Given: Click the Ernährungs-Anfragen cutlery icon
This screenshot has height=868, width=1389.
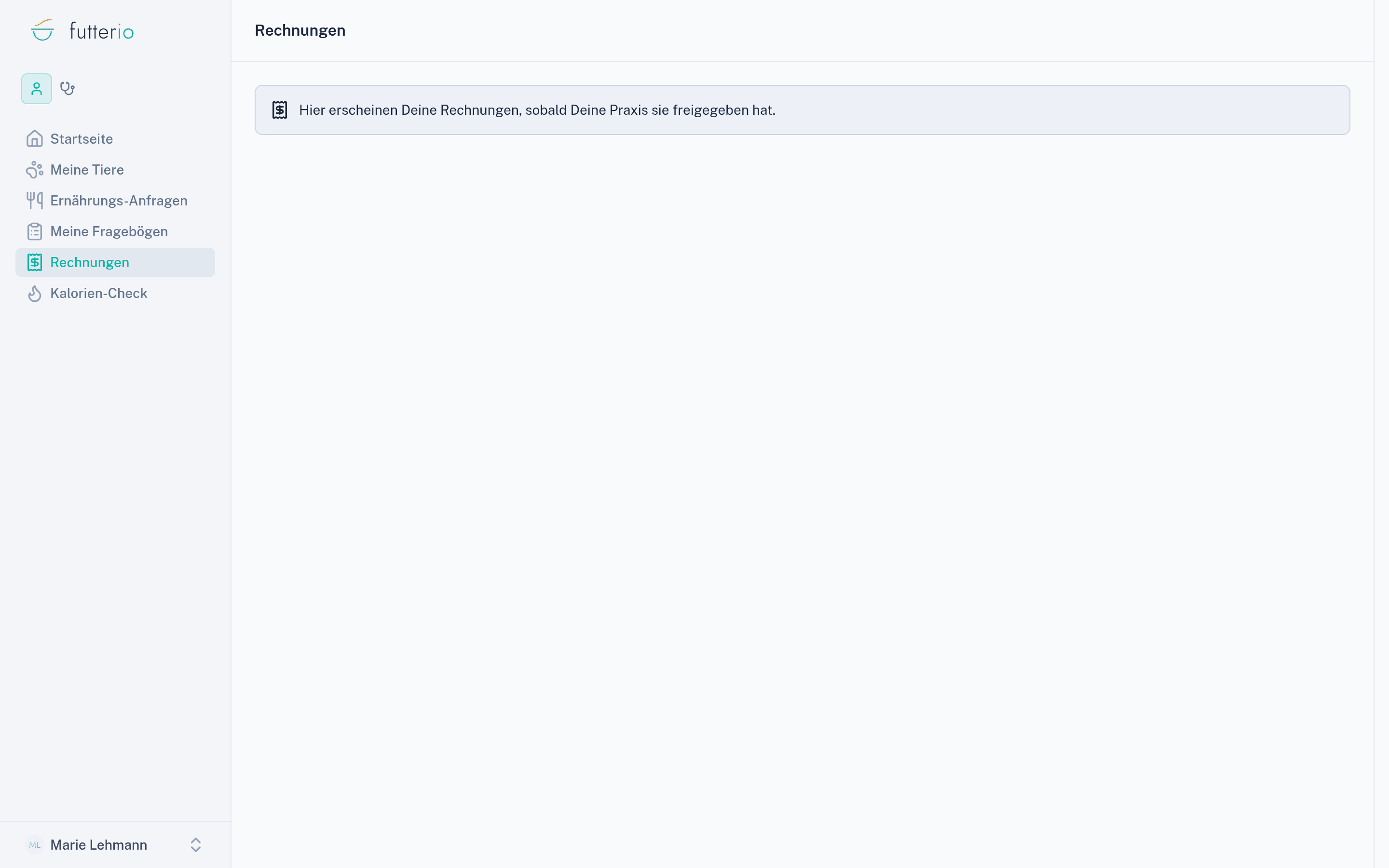Looking at the screenshot, I should (x=34, y=200).
